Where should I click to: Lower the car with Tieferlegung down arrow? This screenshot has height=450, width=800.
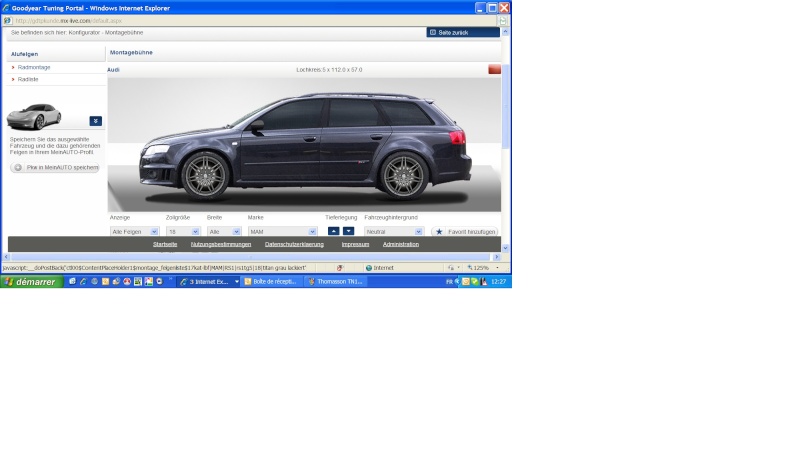[x=348, y=231]
